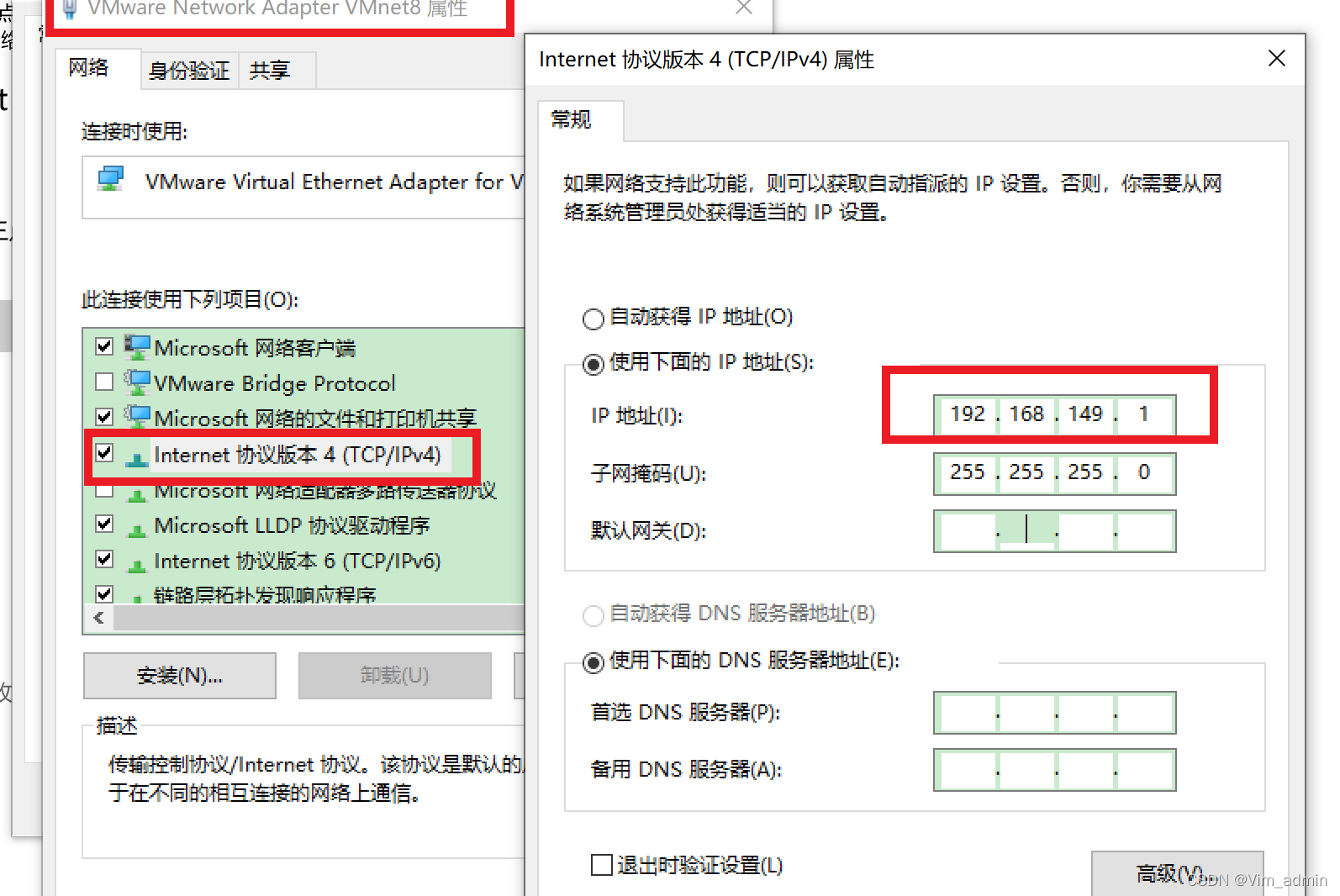
Task: Switch to the 身份验证 tab
Action: 189,71
